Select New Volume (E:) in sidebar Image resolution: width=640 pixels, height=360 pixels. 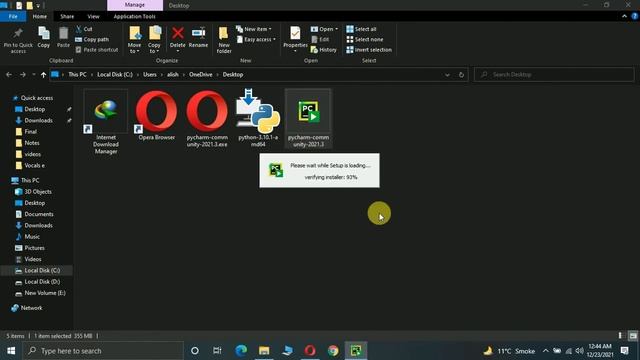coord(44,293)
